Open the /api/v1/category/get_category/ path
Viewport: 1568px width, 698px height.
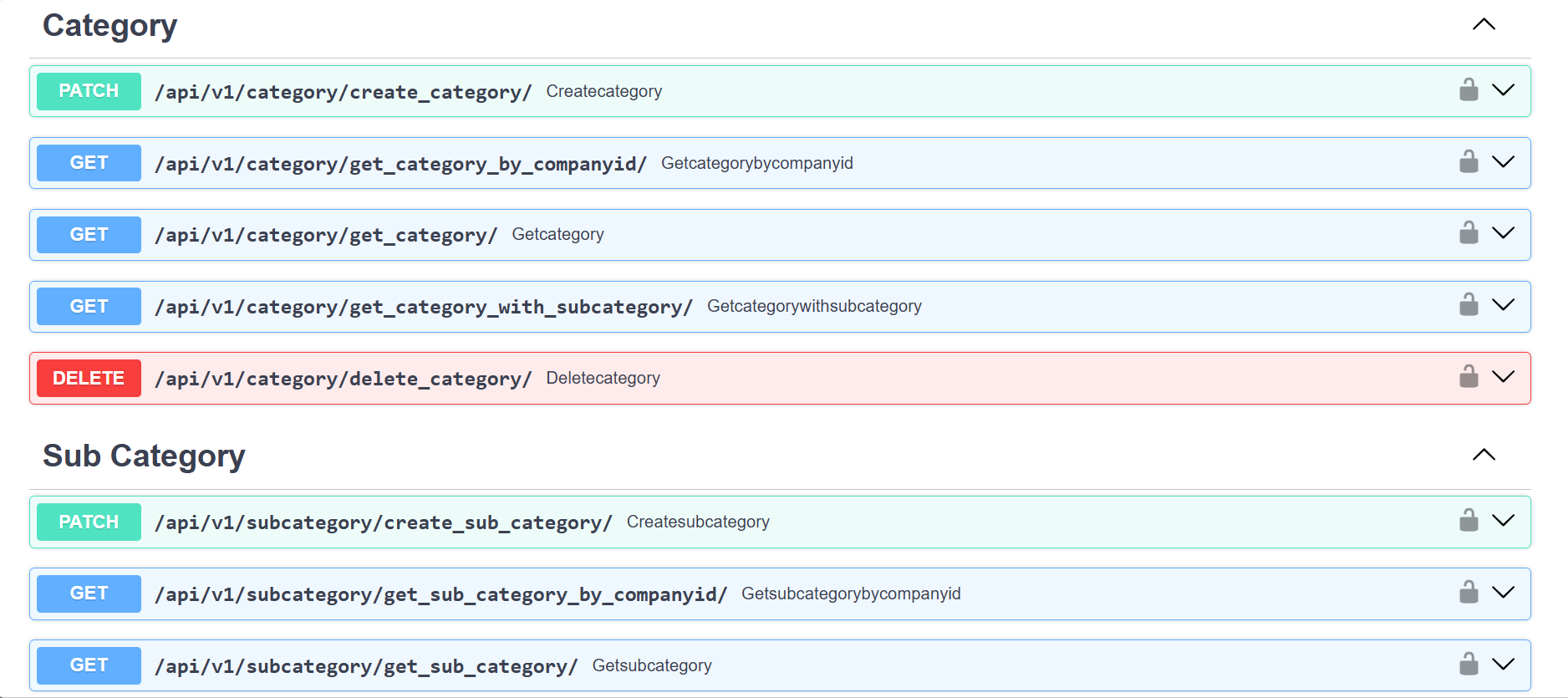(326, 235)
